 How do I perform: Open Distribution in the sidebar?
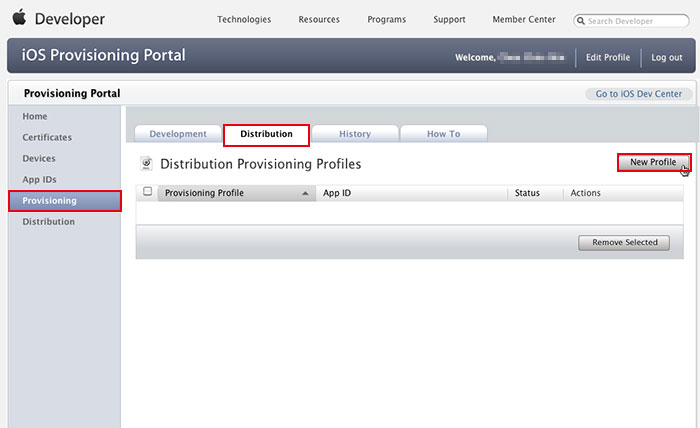click(49, 221)
